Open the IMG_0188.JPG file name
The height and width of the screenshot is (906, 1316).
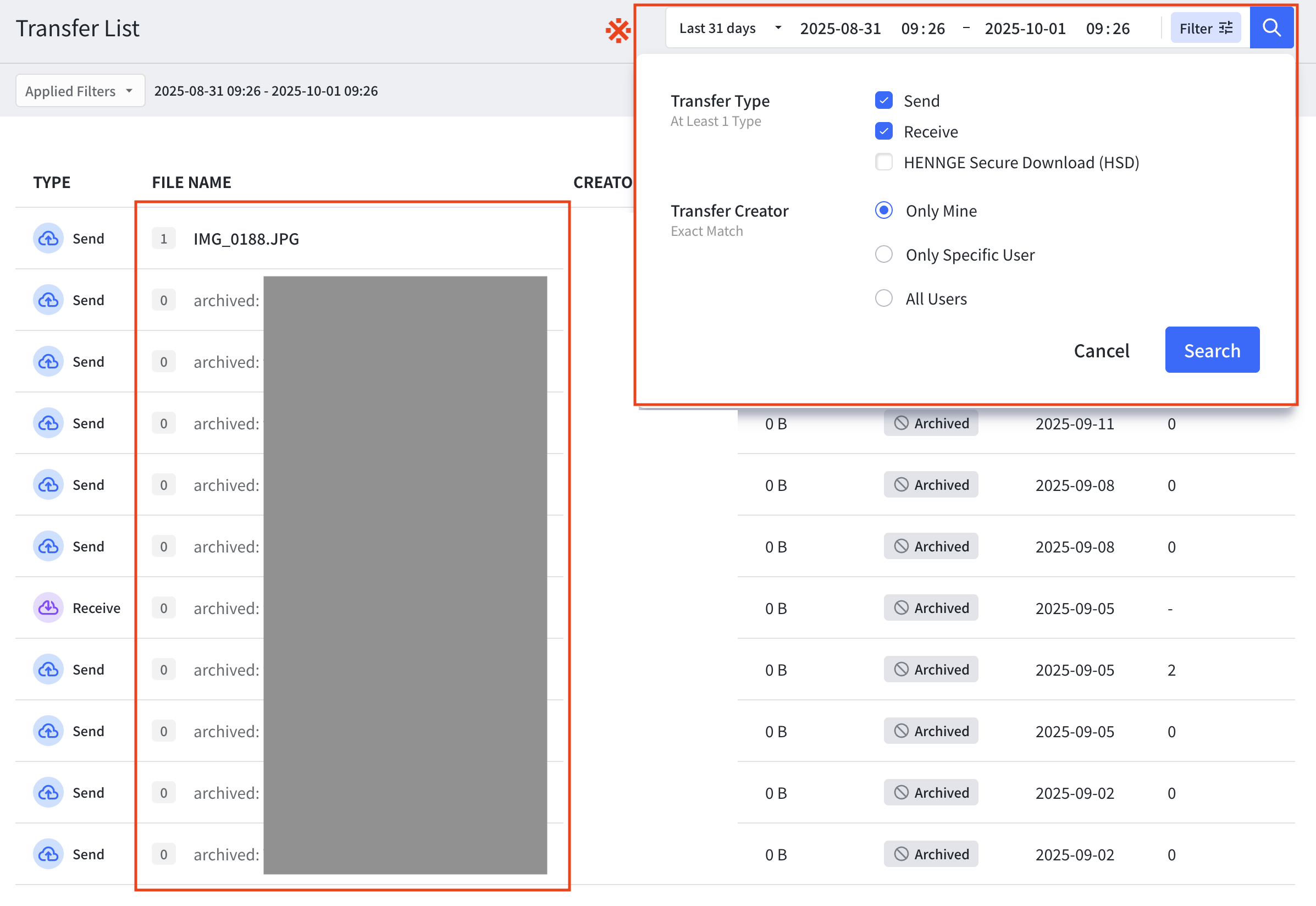[x=246, y=239]
